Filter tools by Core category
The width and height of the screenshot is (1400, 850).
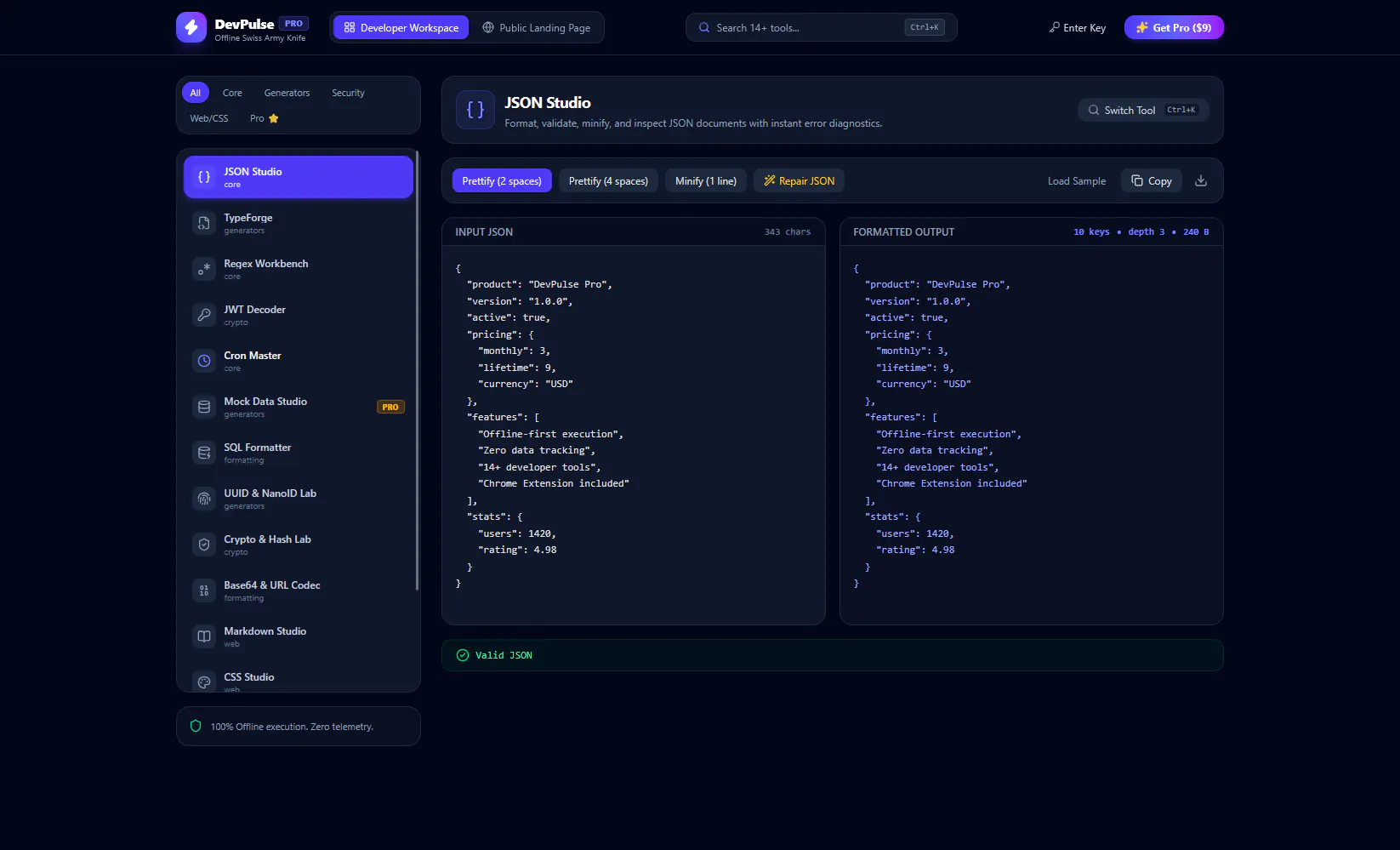point(232,93)
